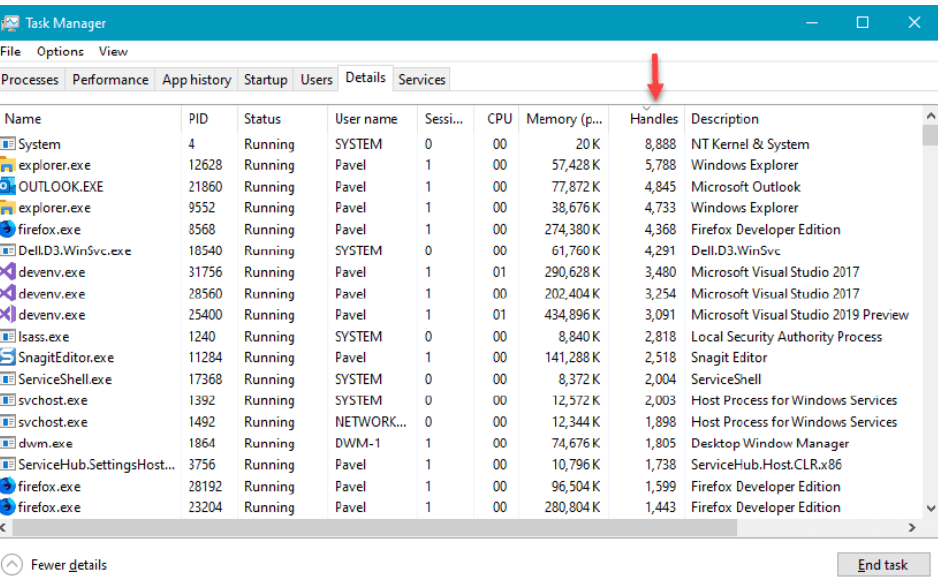The height and width of the screenshot is (584, 938).
Task: Click the devenv.exe icon for PID 31756
Action: click(7, 272)
